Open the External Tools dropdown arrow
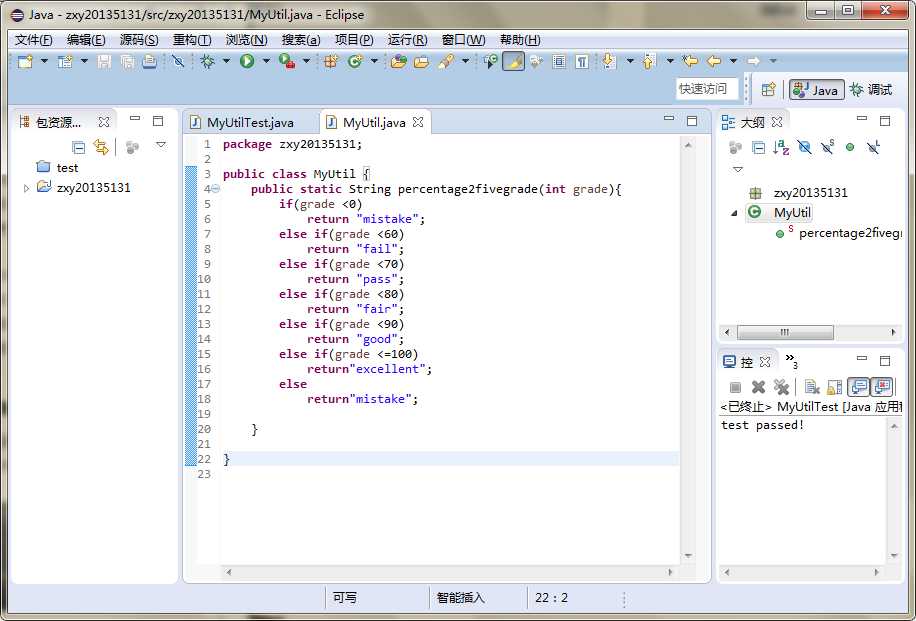The image size is (916, 621). click(x=306, y=61)
